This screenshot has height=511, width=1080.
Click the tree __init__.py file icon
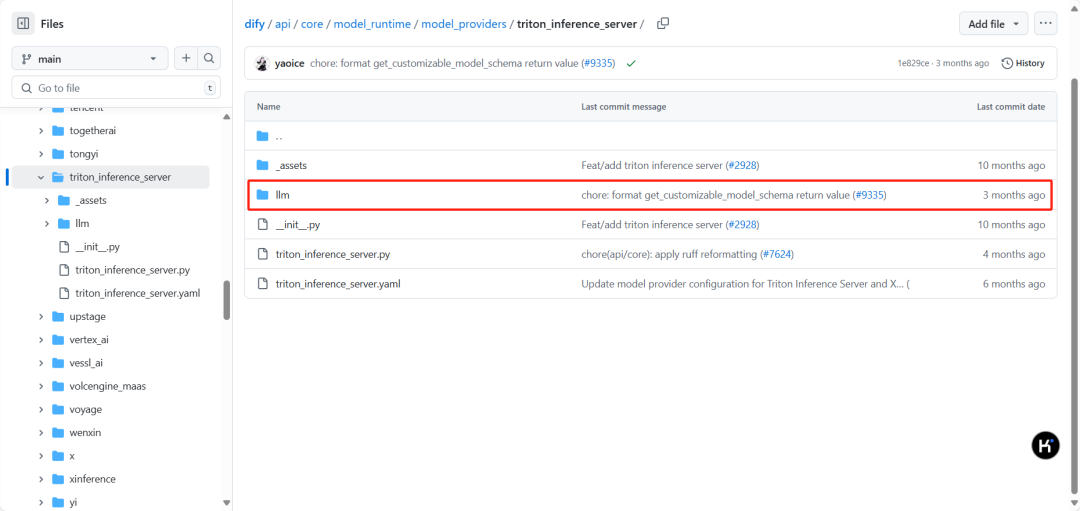63,247
